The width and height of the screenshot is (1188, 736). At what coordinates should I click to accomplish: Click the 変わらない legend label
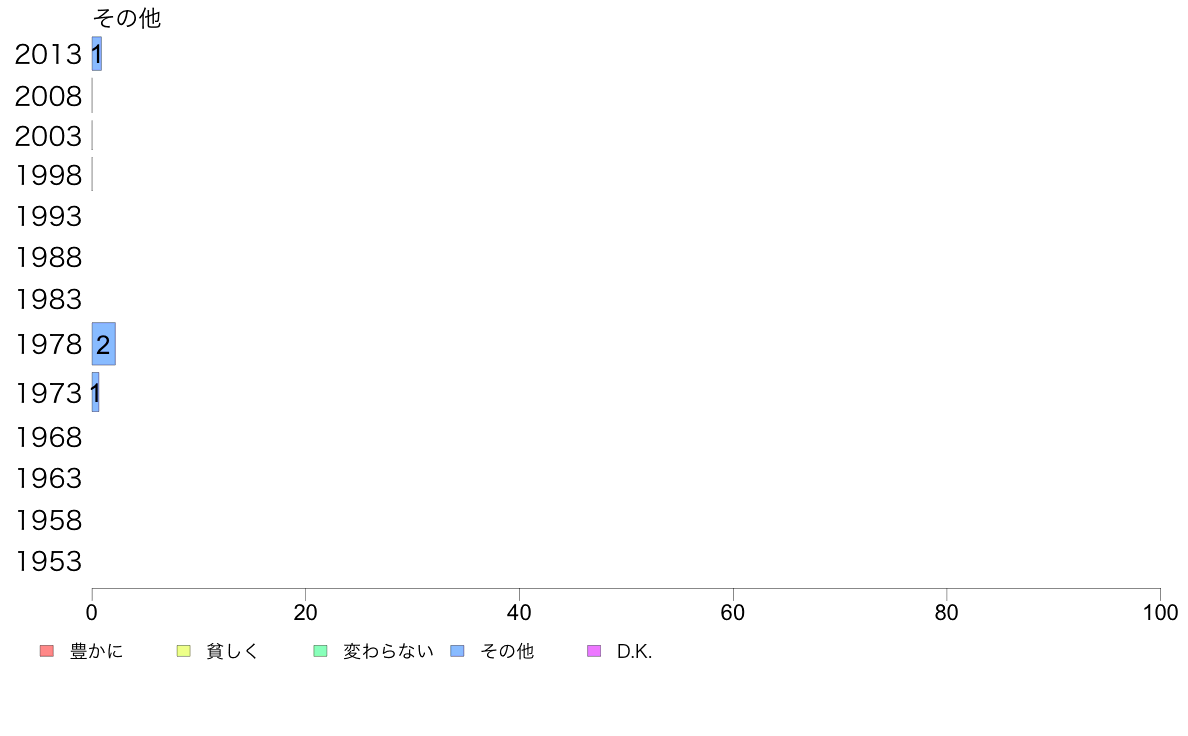[x=388, y=651]
